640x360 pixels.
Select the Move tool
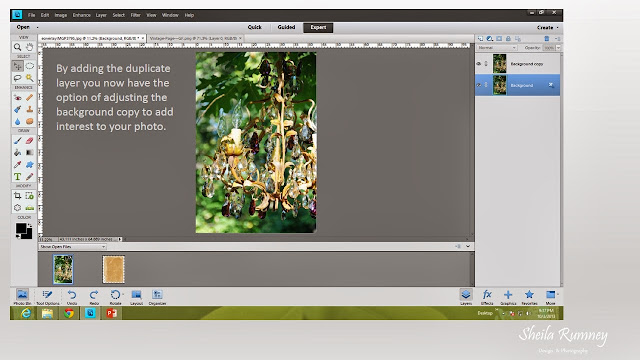[18, 66]
